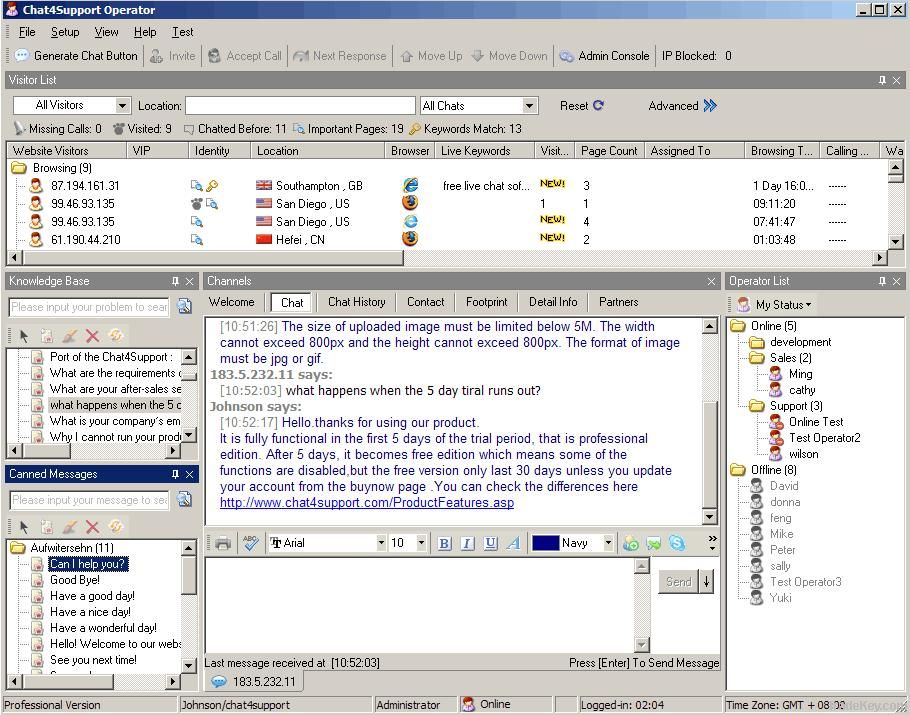This screenshot has width=910, height=715.
Task: Toggle bold text formatting
Action: click(444, 543)
